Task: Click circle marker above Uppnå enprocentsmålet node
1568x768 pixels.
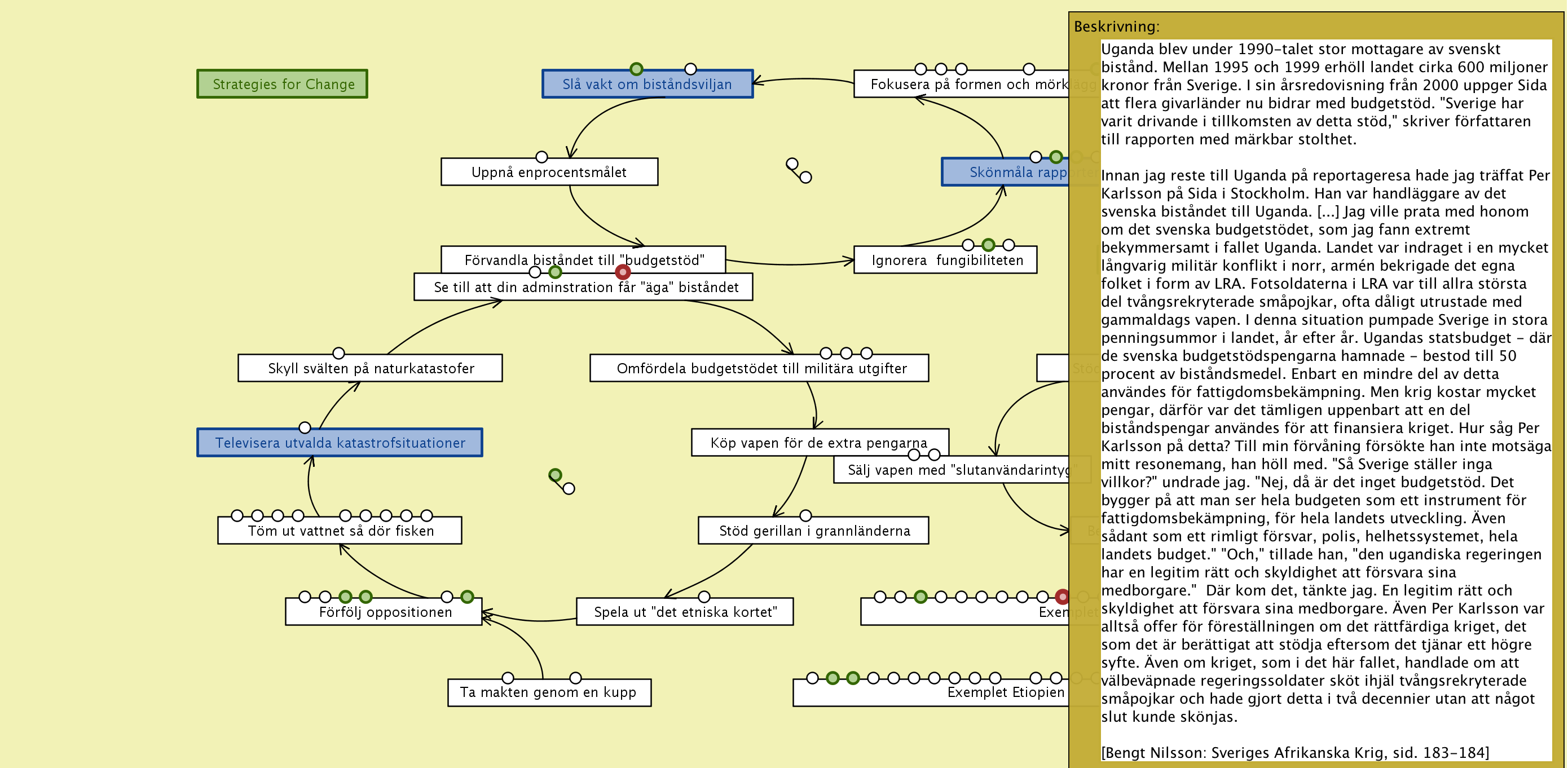Action: point(541,157)
